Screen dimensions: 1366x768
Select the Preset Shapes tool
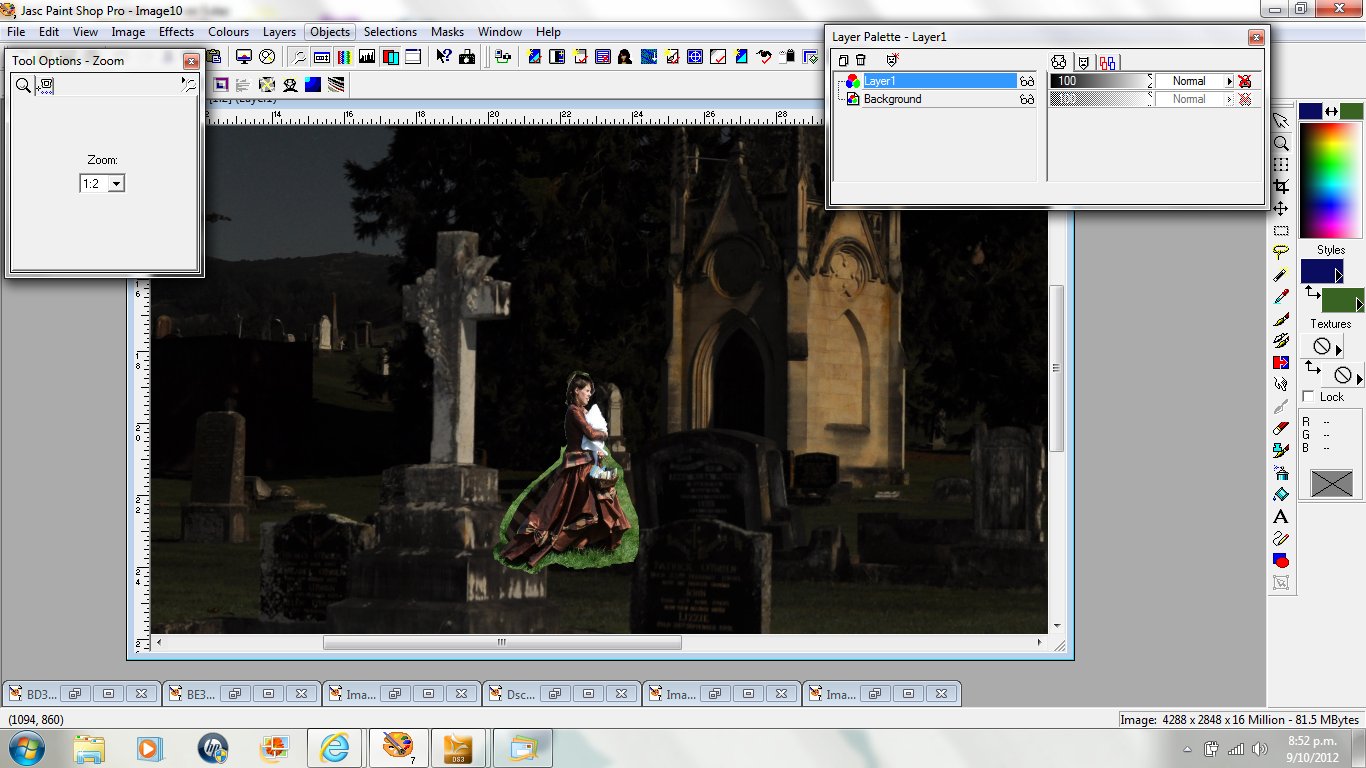[1281, 561]
